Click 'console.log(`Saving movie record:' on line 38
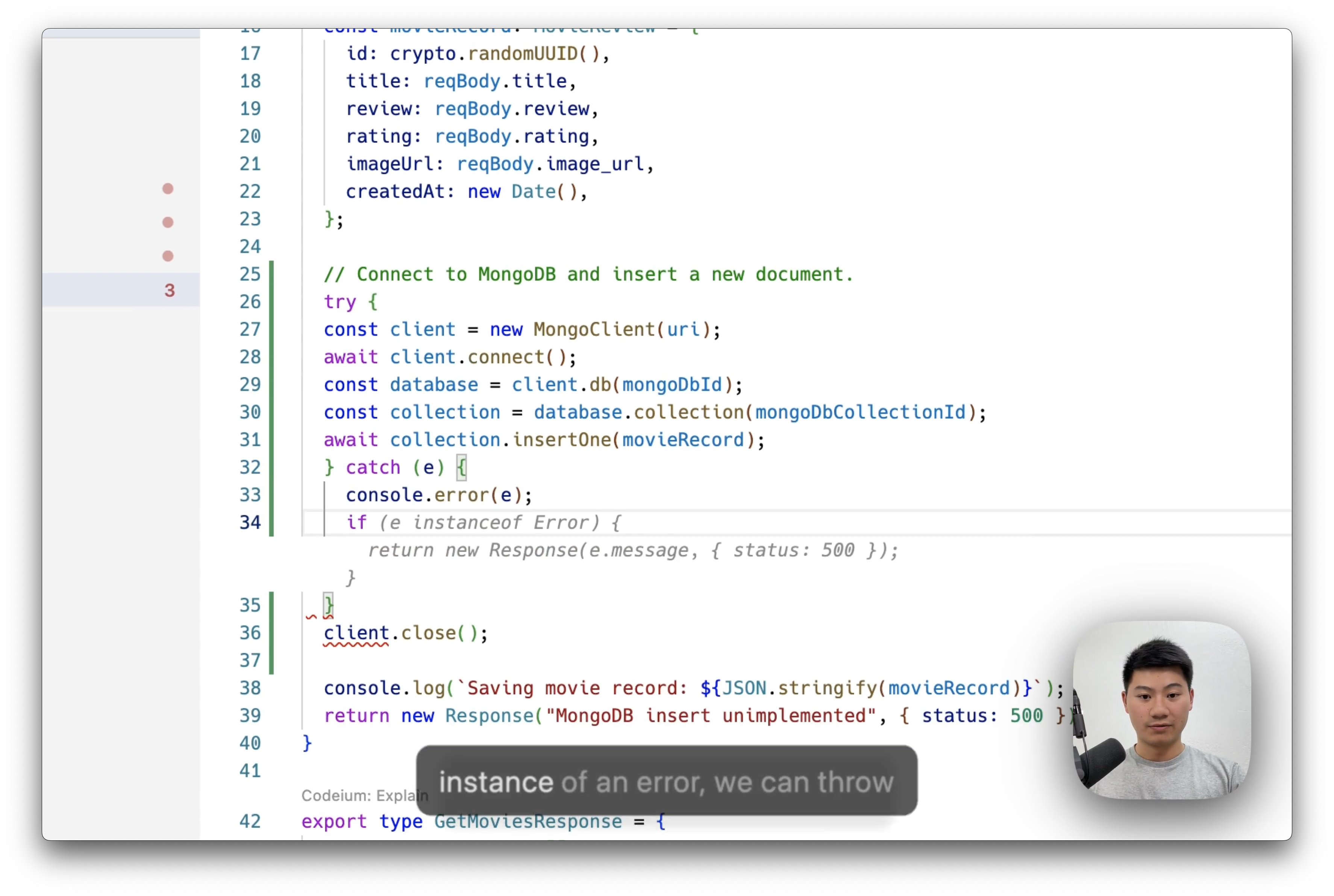Image resolution: width=1334 pixels, height=896 pixels. pos(505,688)
